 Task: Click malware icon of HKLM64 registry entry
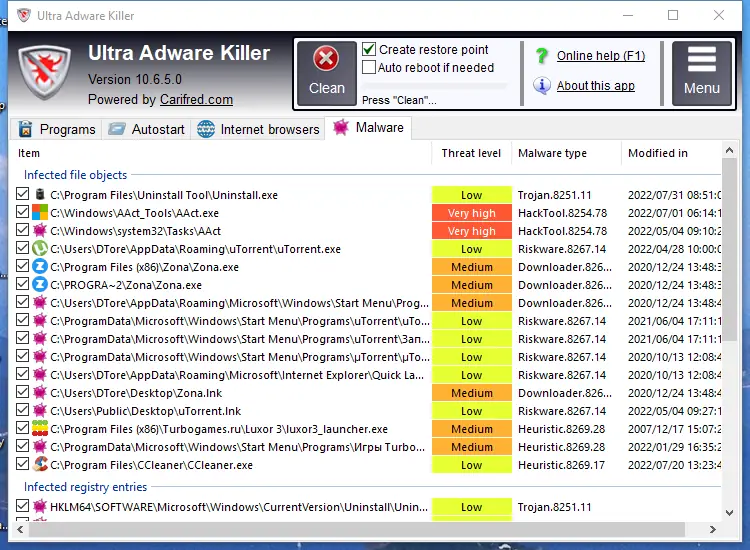tap(40, 506)
